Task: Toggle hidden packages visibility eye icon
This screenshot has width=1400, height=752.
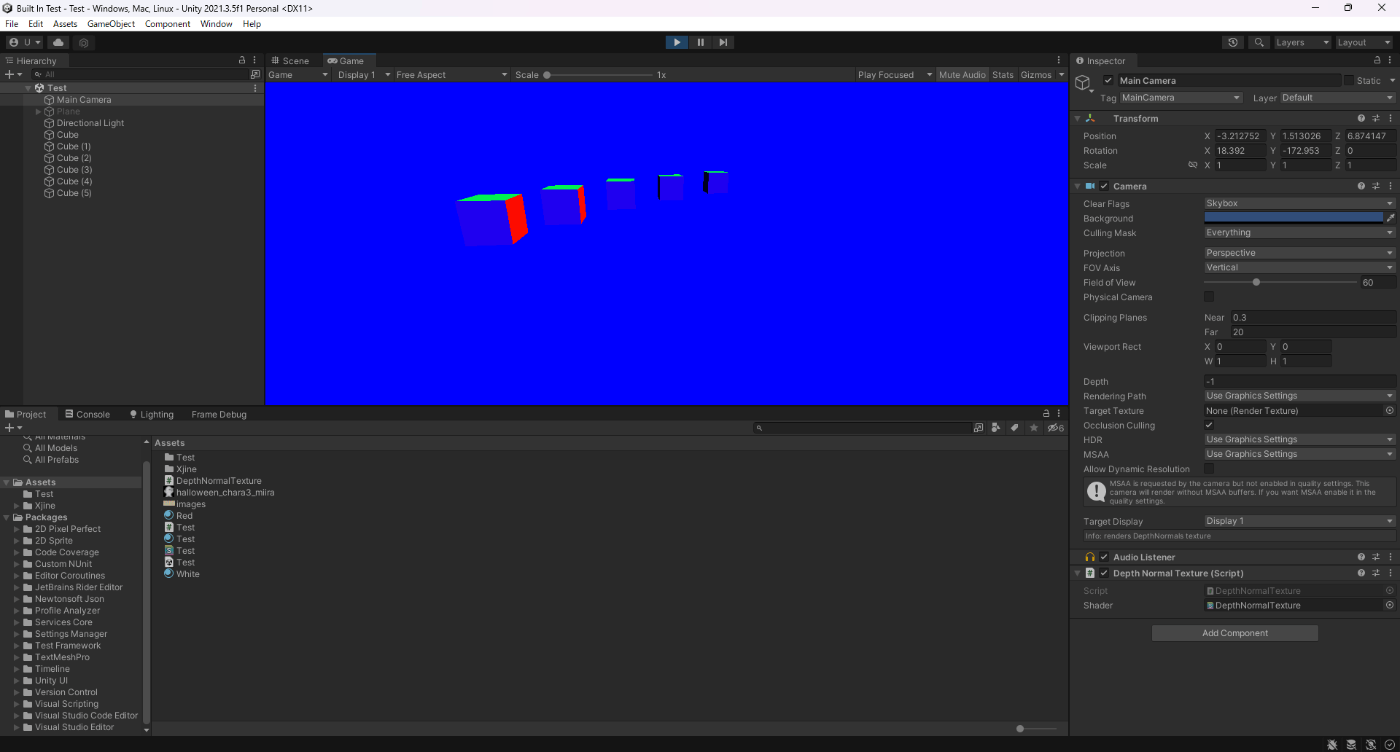Action: [x=1055, y=428]
